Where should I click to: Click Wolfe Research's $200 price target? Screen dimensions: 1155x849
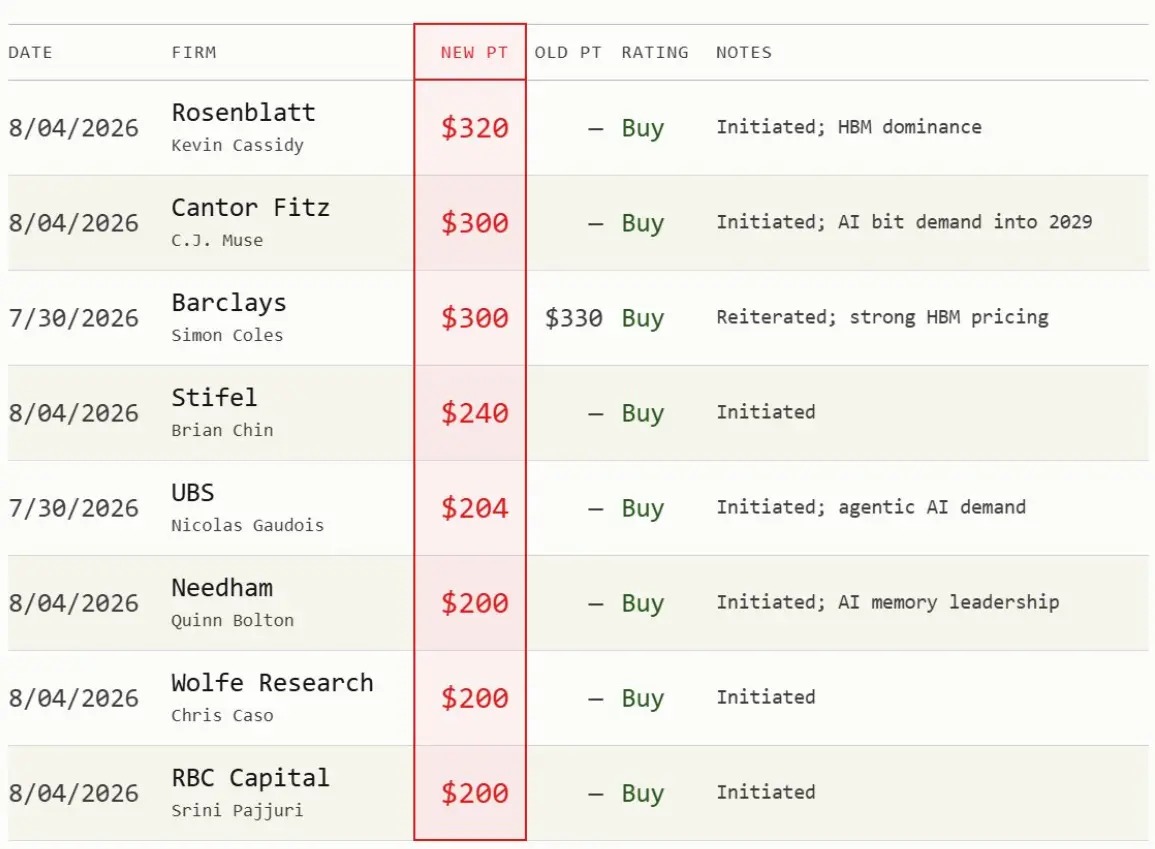(x=474, y=698)
